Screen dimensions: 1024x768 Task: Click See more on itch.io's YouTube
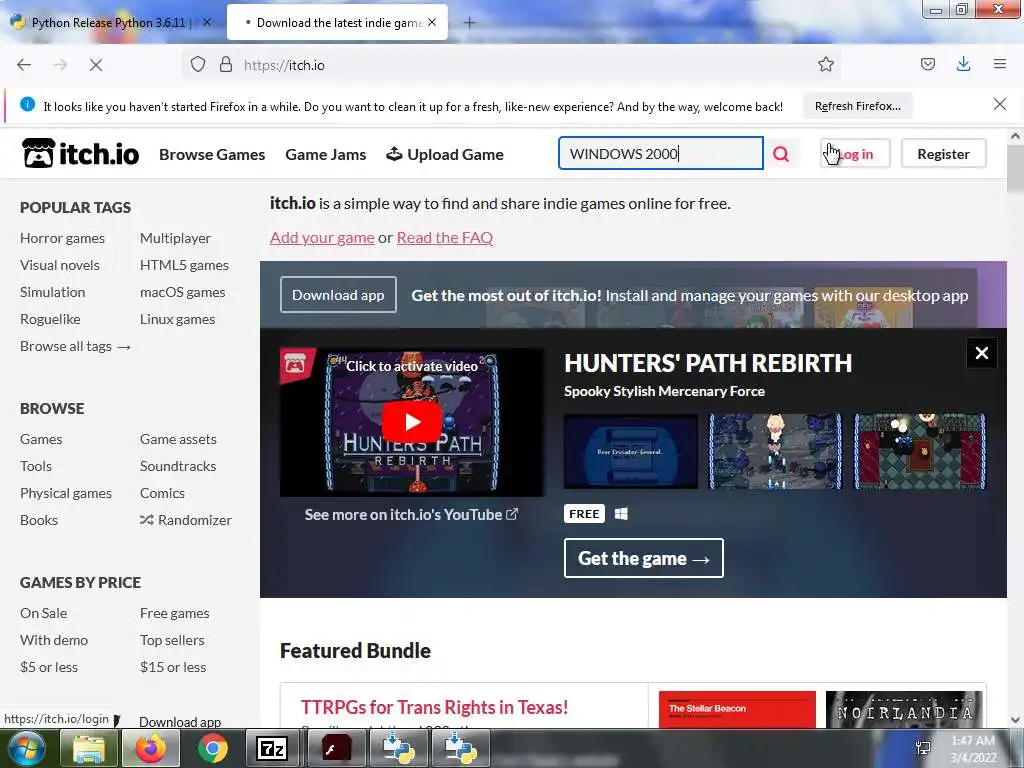point(411,515)
